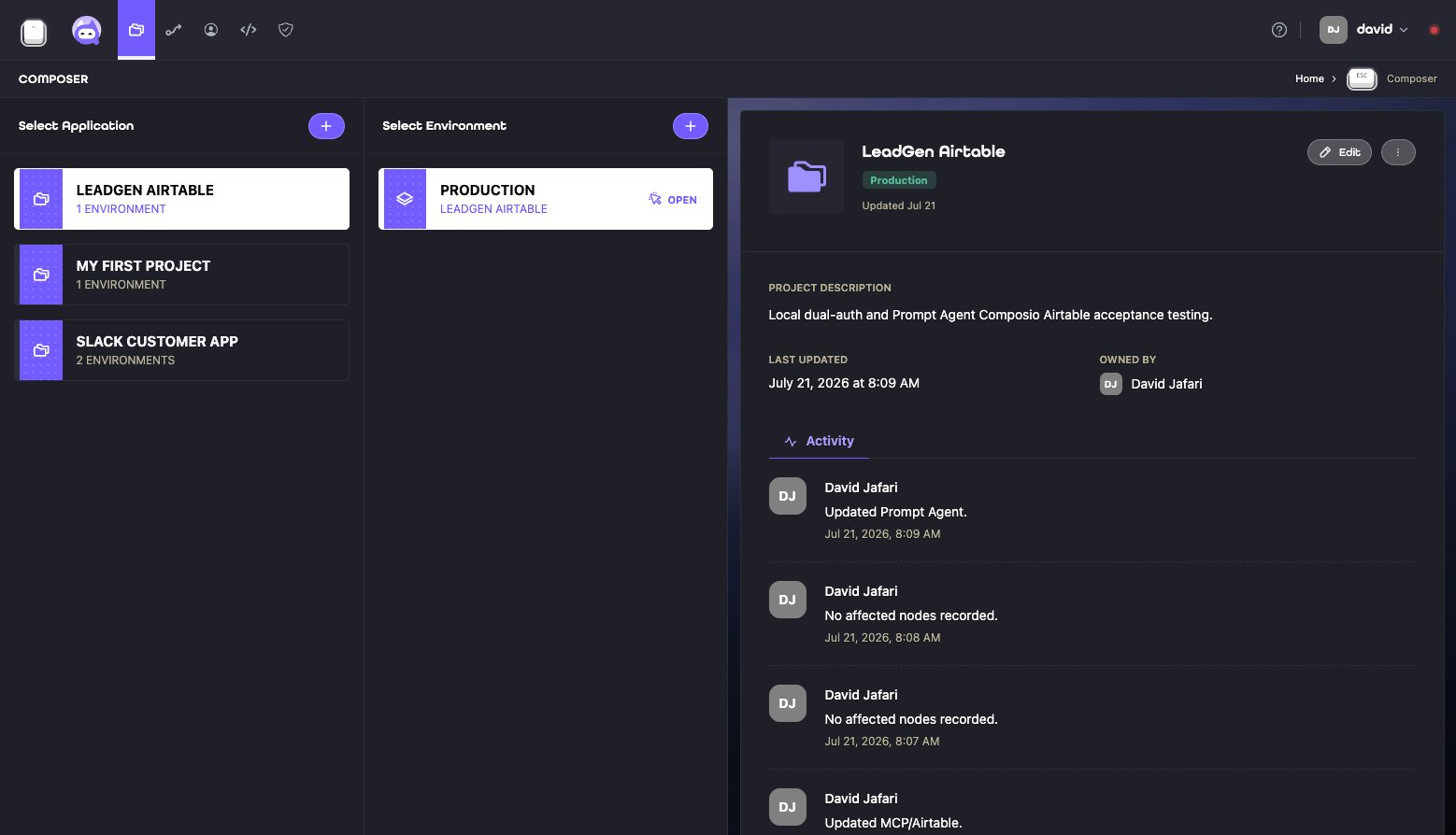Open the Production environment via OPEN

673,200
